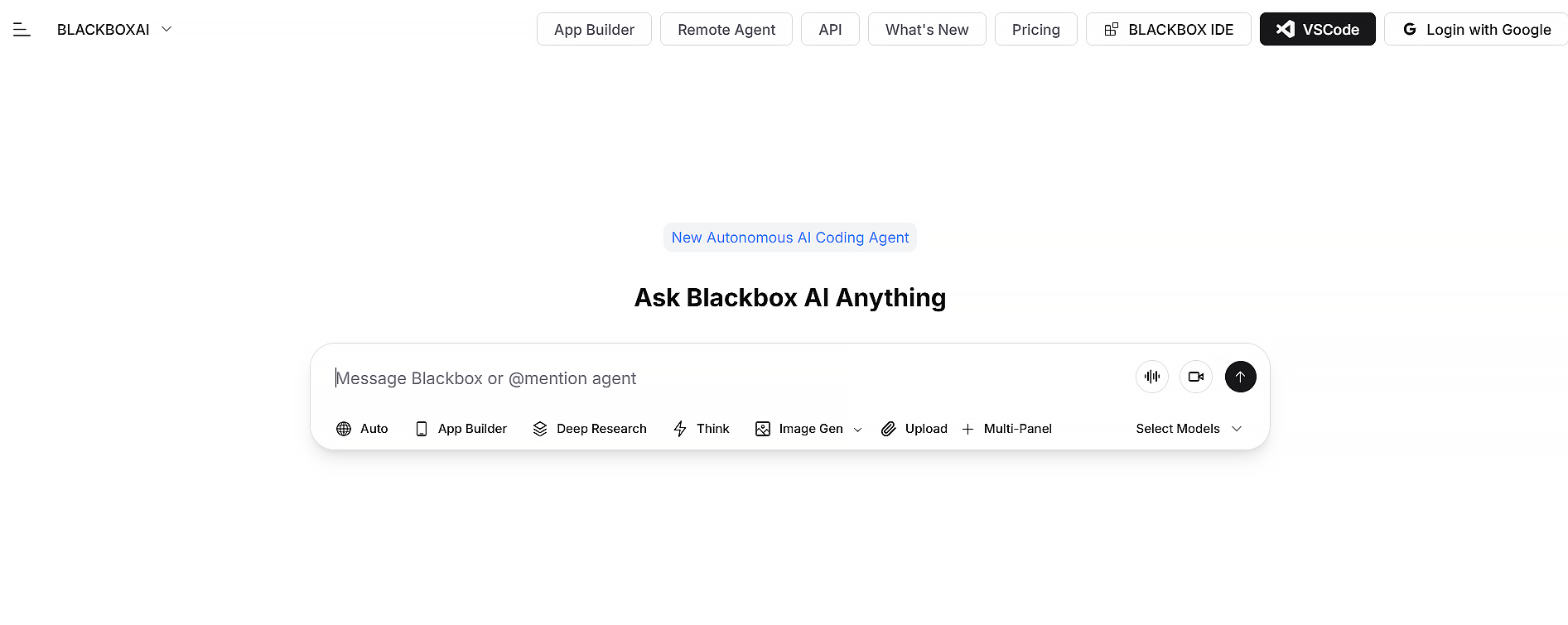Open New Autonomous AI Coding Agent link

[790, 238]
